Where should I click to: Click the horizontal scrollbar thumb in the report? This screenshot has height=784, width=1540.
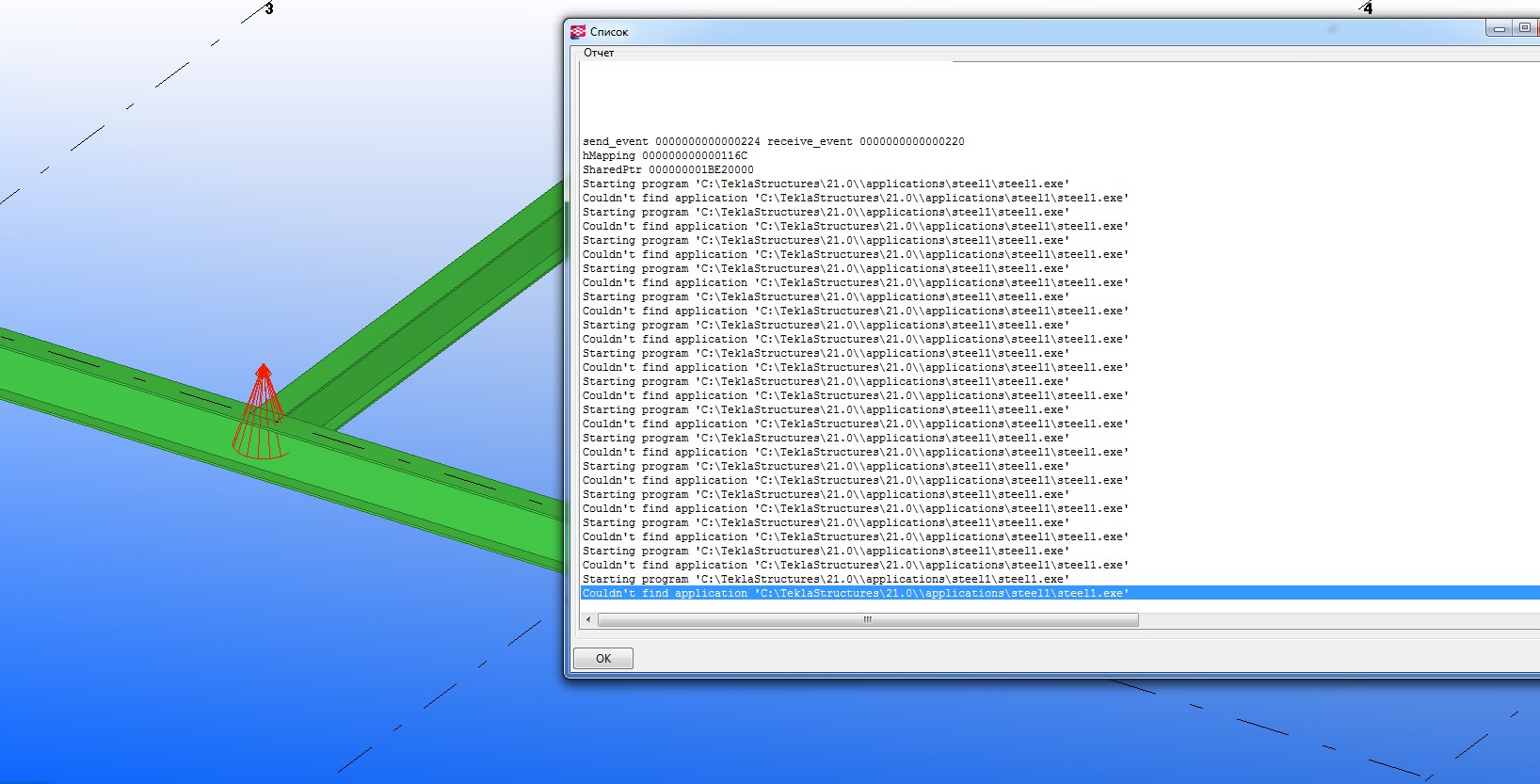pyautogui.click(x=867, y=620)
